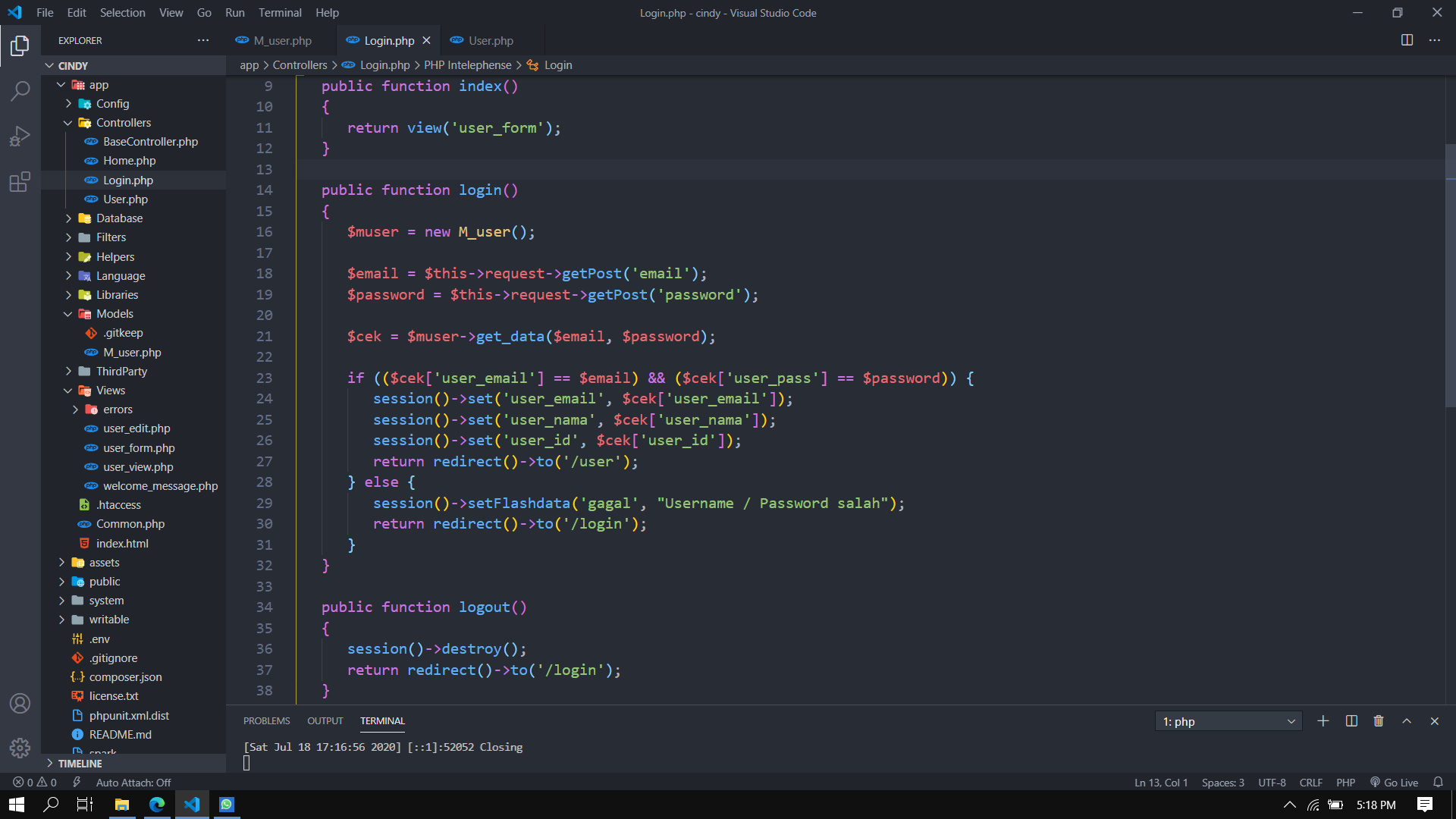
Task: Open the Accounts icon in activity bar
Action: click(20, 703)
